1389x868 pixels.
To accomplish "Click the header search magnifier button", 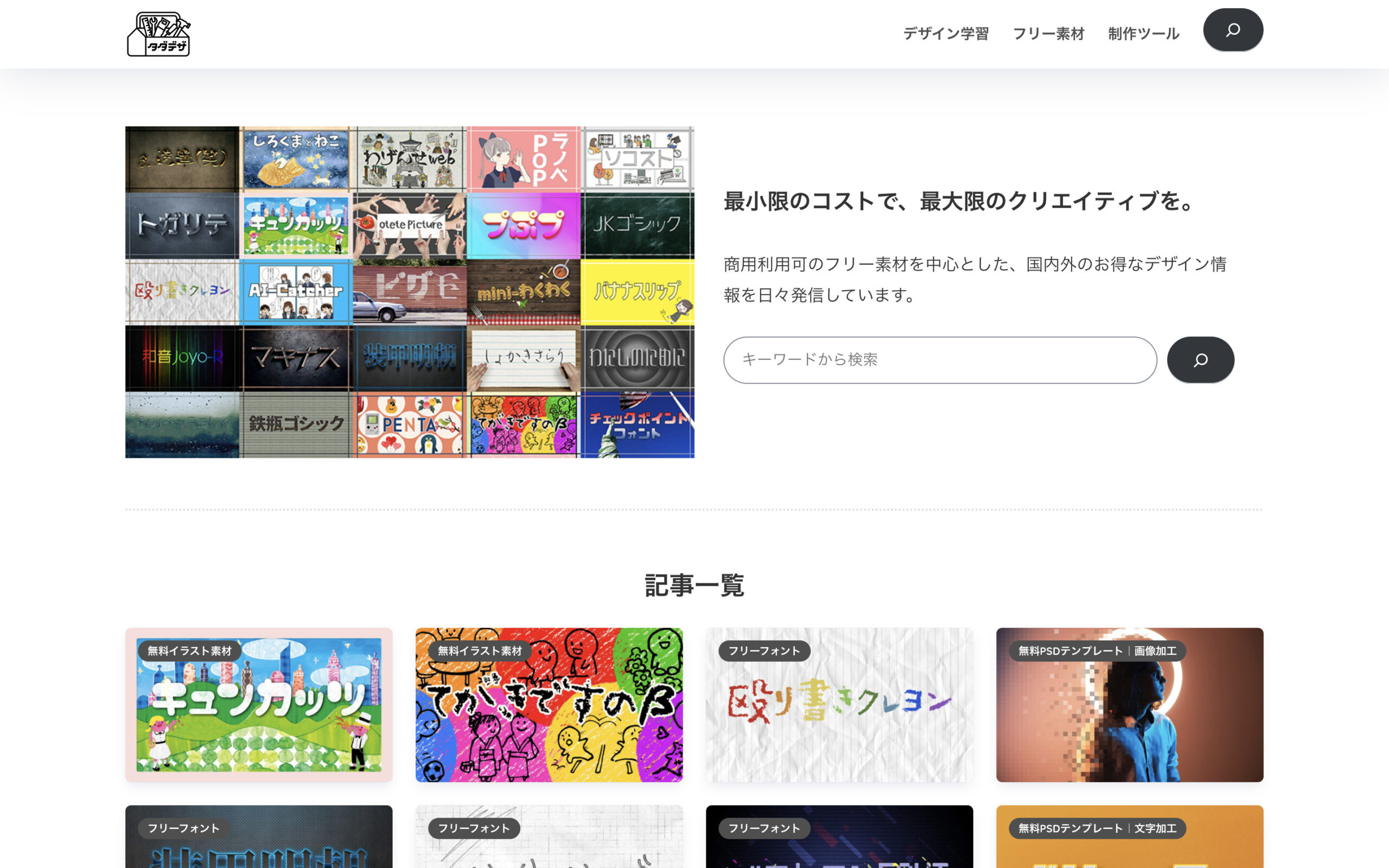I will pos(1232,30).
